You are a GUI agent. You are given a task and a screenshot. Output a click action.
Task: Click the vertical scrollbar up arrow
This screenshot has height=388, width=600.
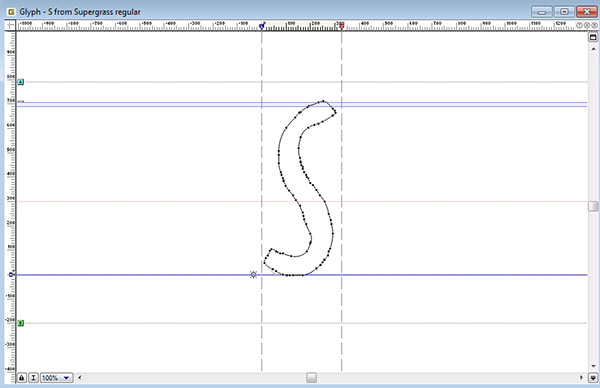coord(593,49)
